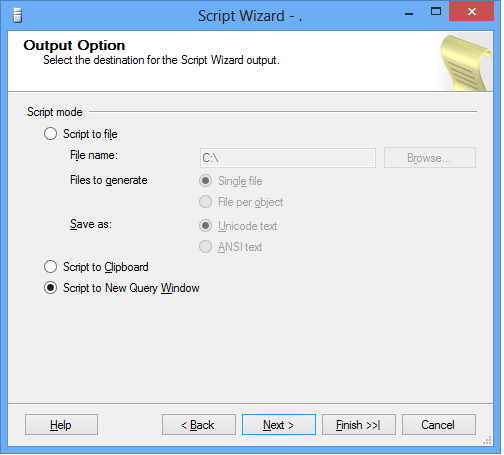Open the Browse file dialog
The height and width of the screenshot is (455, 504).
430,158
